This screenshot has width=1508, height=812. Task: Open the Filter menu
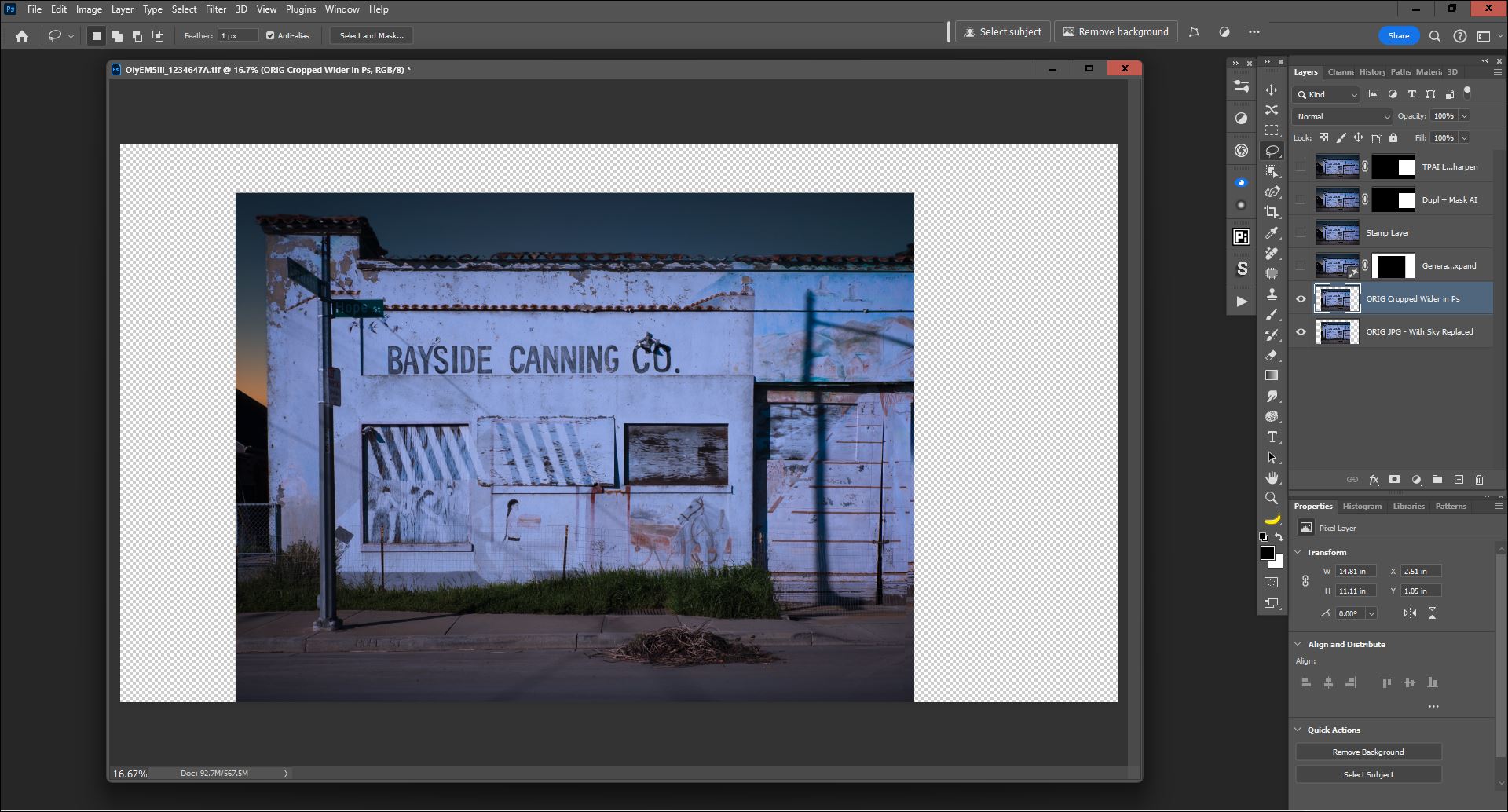click(215, 9)
